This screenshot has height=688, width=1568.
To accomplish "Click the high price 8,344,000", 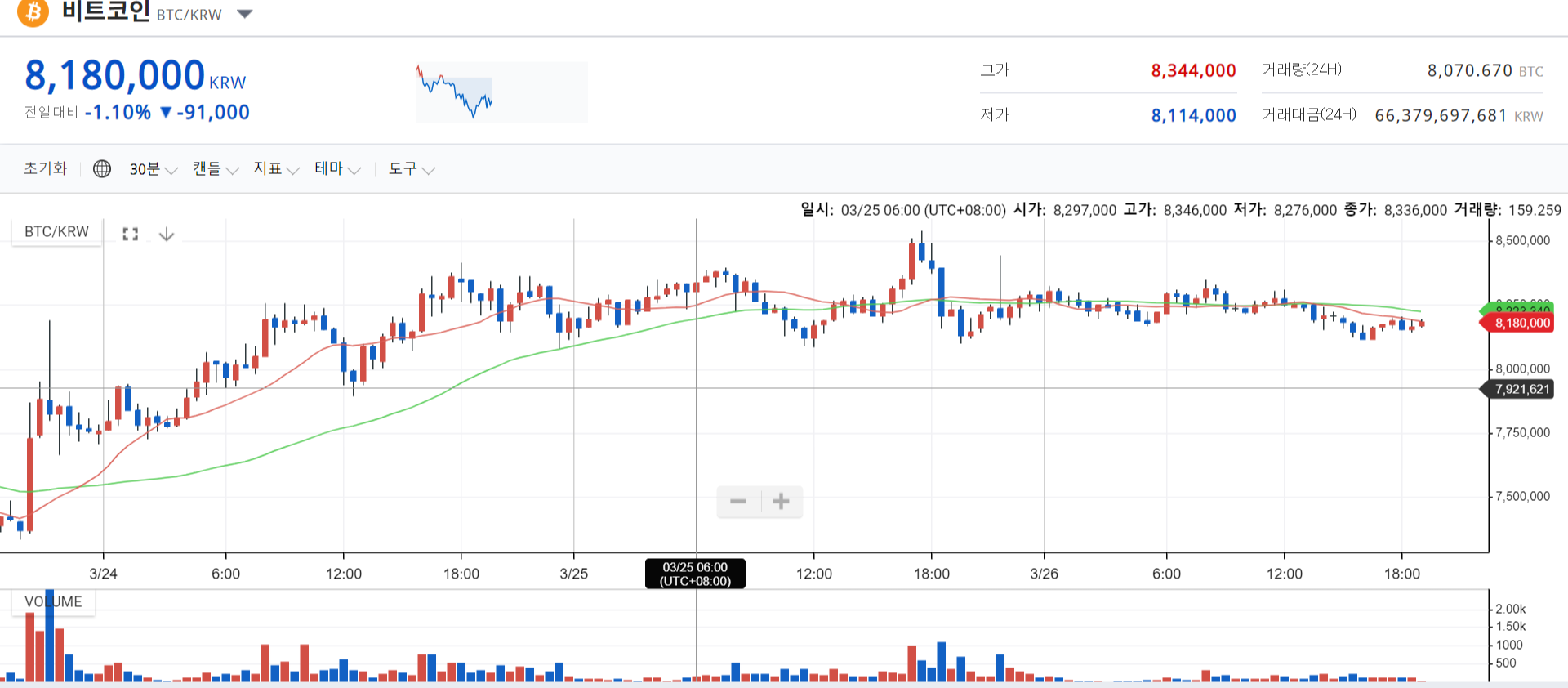I will point(1193,71).
